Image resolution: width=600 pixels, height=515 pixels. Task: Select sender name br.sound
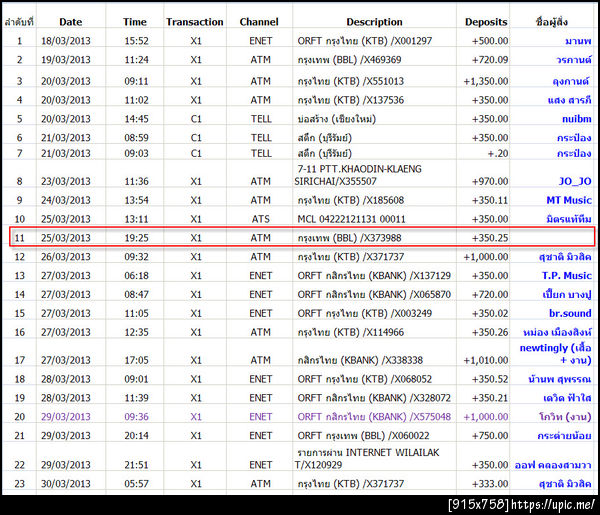(570, 313)
